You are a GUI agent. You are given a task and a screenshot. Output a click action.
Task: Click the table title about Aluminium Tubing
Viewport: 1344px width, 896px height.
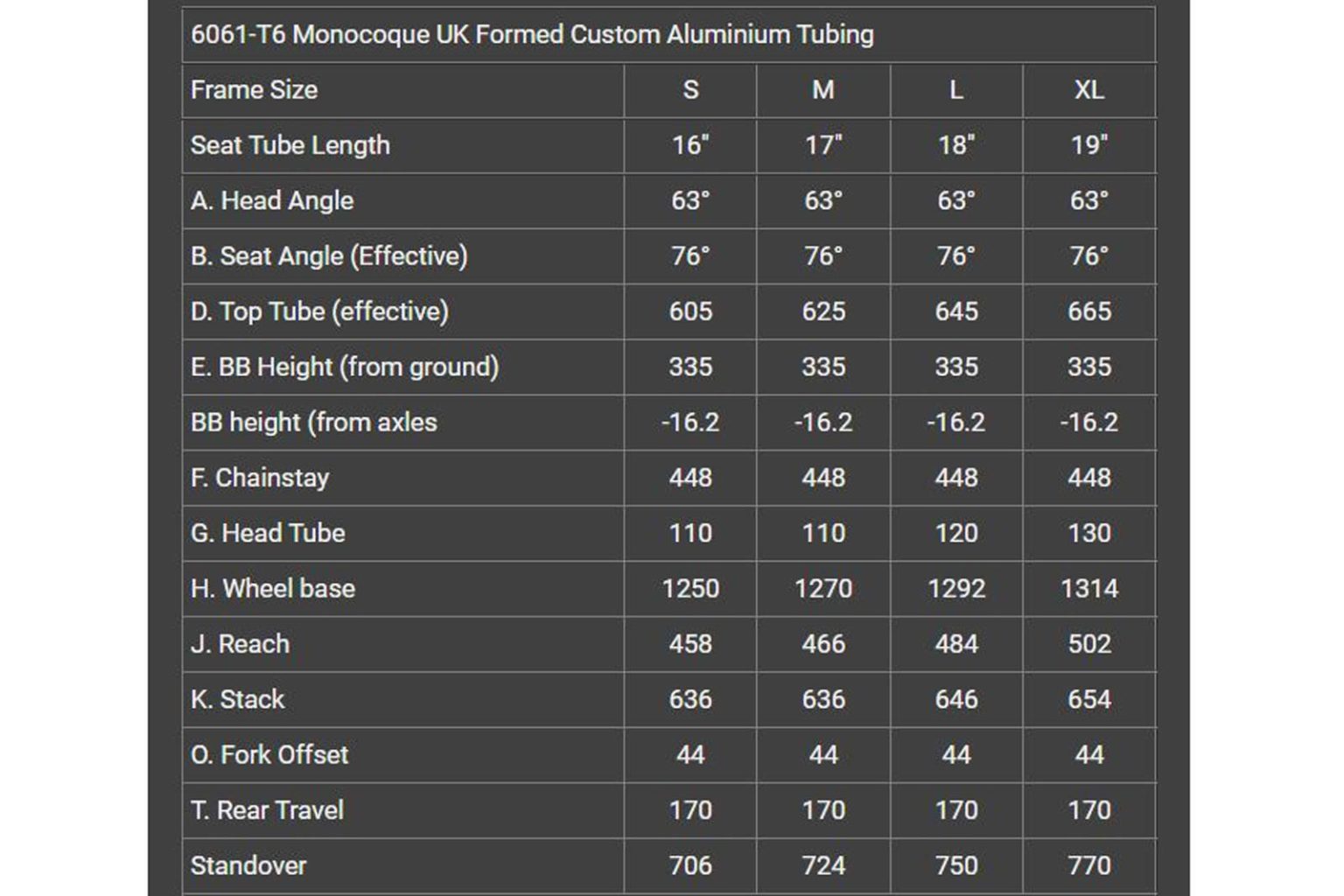(532, 35)
